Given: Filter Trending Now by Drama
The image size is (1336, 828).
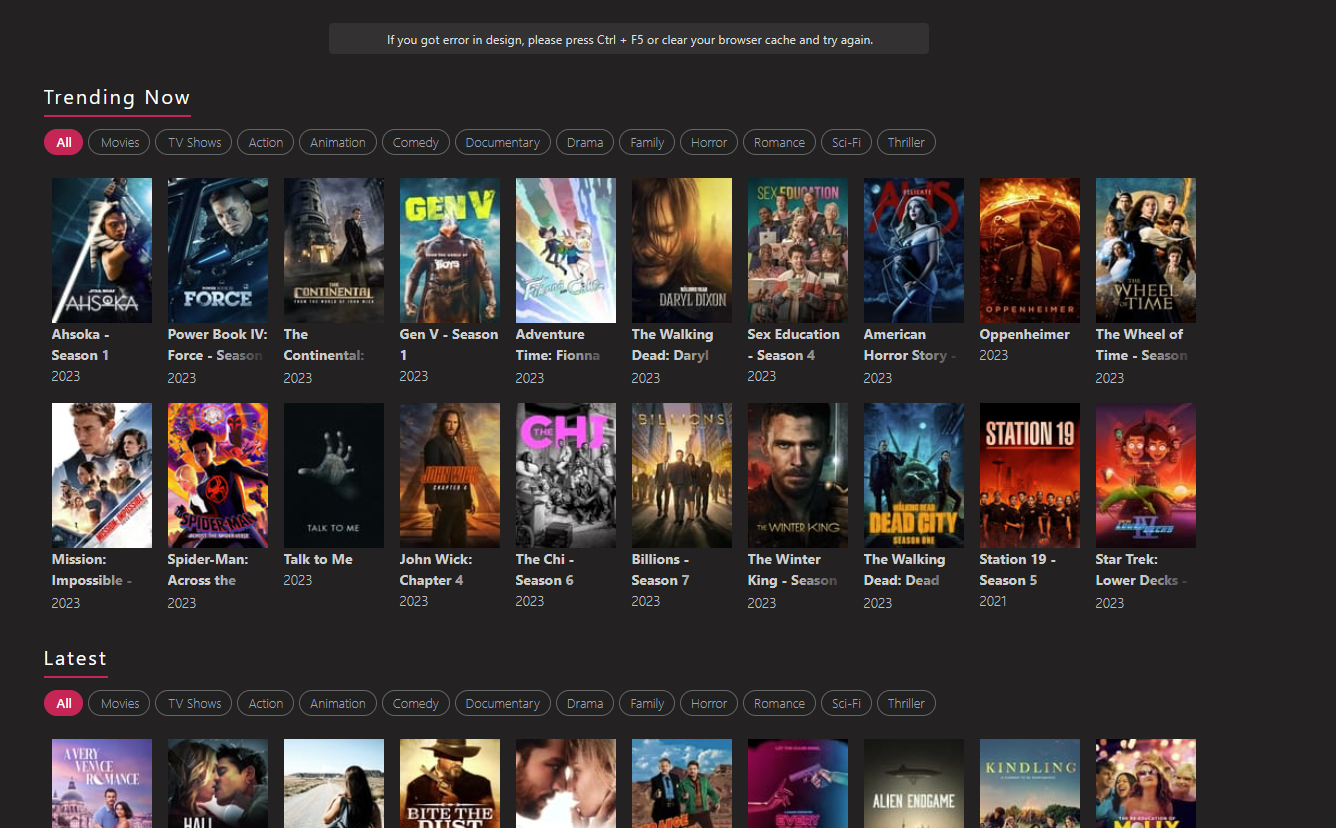Looking at the screenshot, I should pos(585,142).
